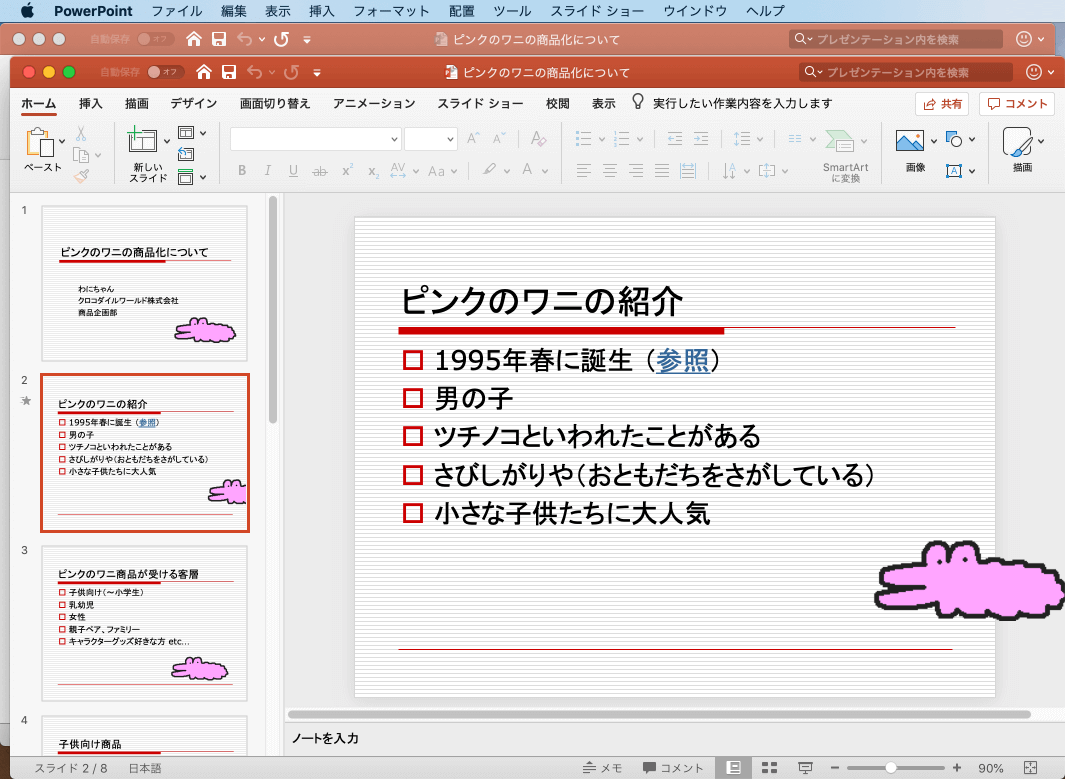Switch to slide sorter view icon
1065x779 pixels.
click(769, 768)
